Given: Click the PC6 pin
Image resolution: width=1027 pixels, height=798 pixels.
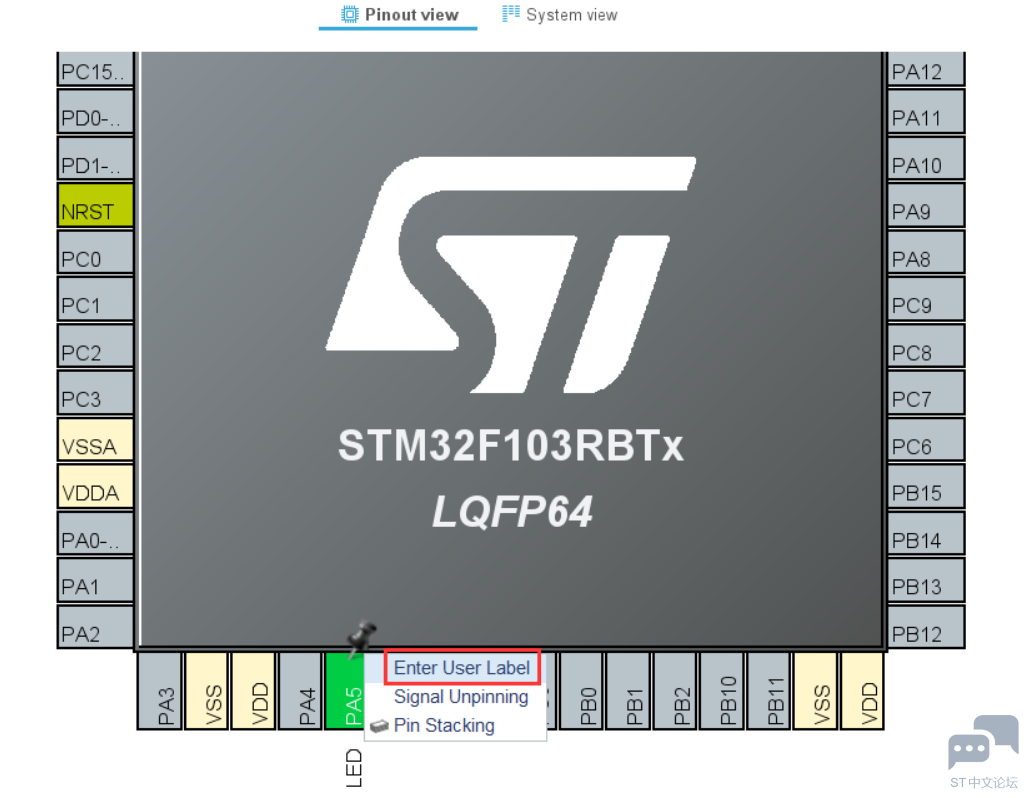Looking at the screenshot, I should 925,446.
